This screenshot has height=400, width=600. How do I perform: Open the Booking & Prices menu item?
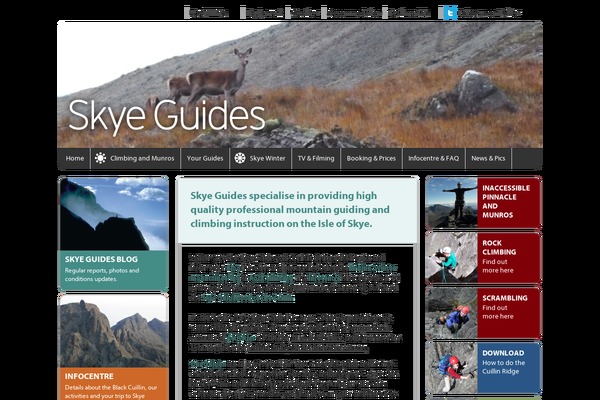371,158
